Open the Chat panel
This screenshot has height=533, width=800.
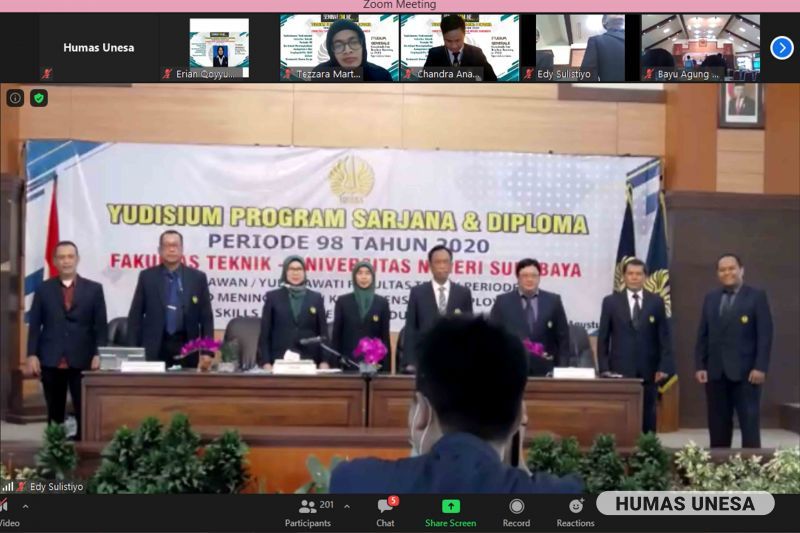point(385,513)
